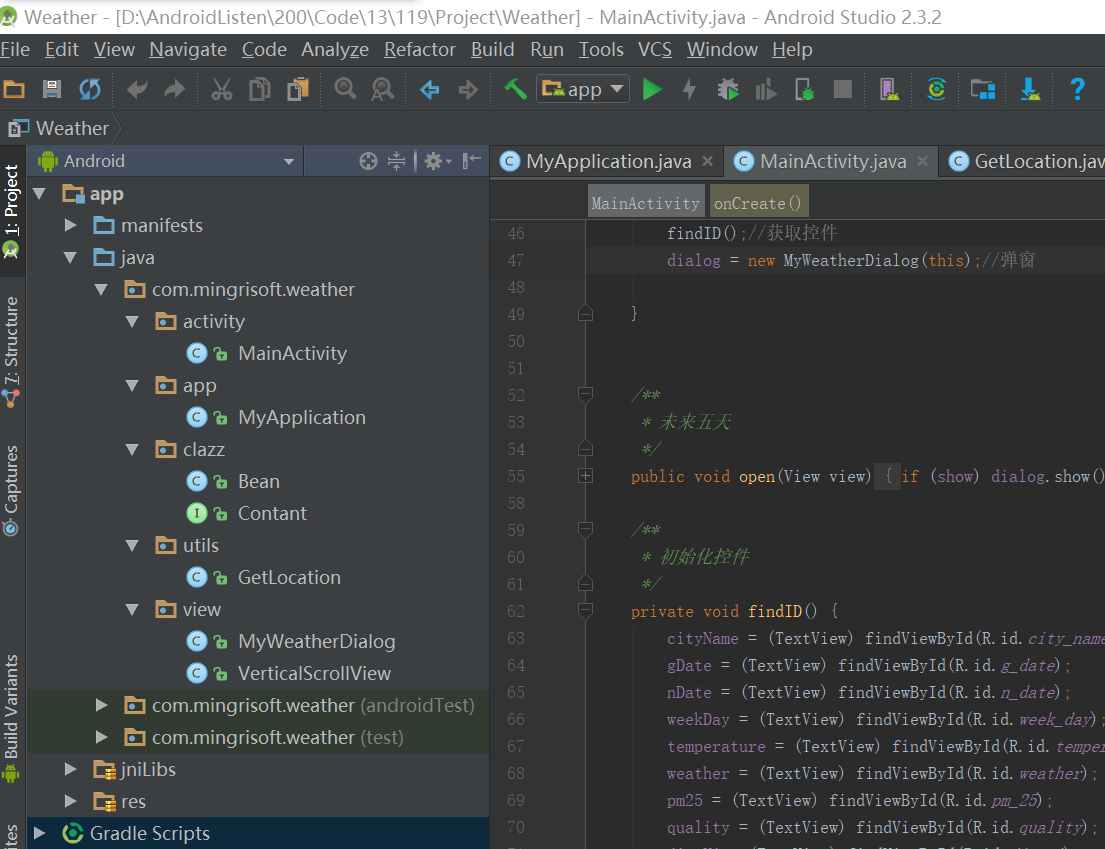Click the MainActivity breadcrumb in editor
This screenshot has width=1105, height=849.
coord(646,203)
